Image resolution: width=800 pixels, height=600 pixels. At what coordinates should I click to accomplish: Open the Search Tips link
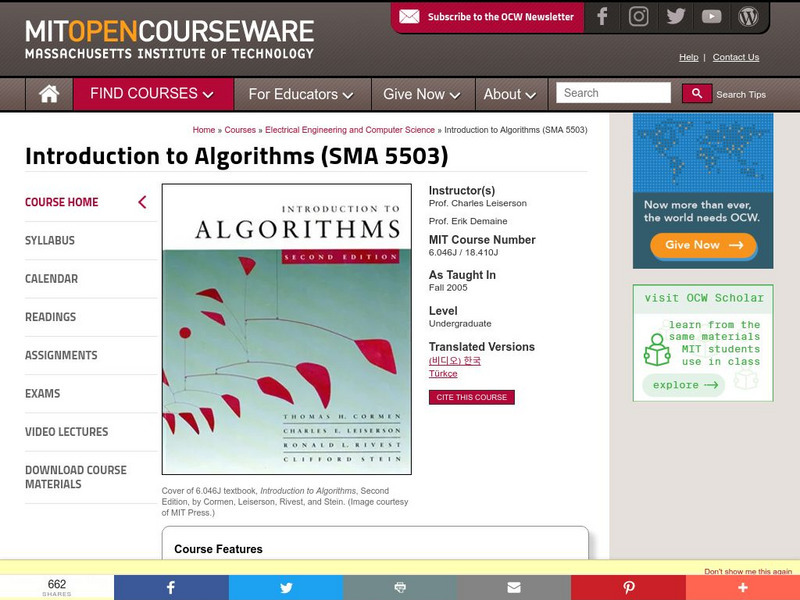pos(741,94)
